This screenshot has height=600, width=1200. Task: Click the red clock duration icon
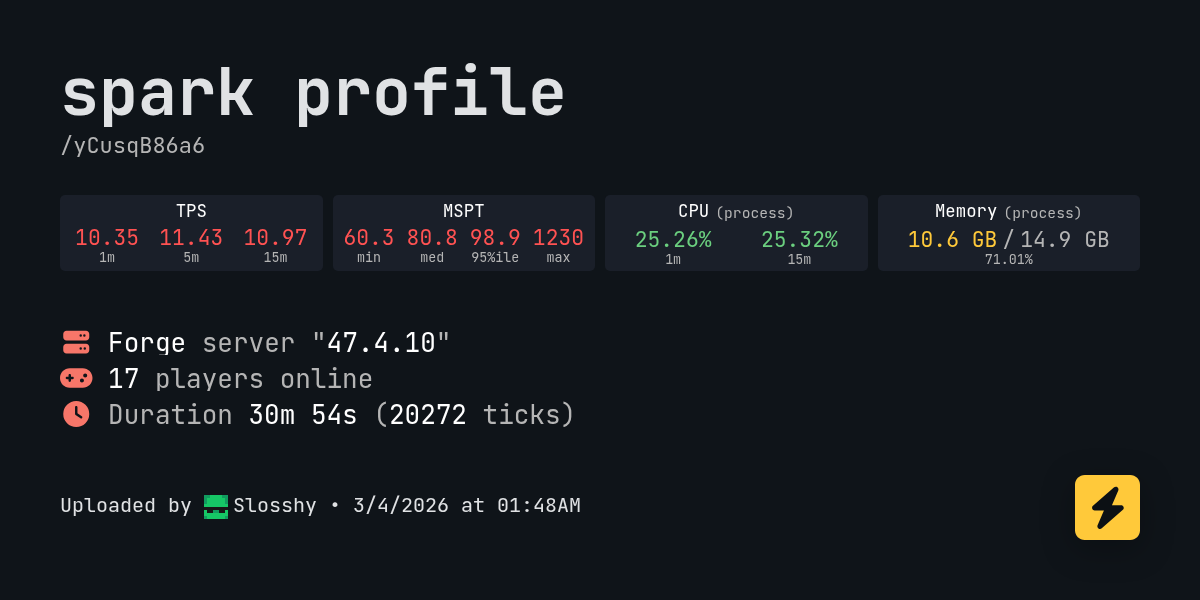coord(76,414)
